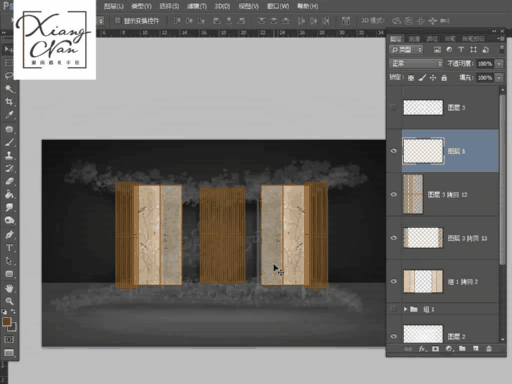The height and width of the screenshot is (384, 512).
Task: Select the Path Selection arrow tool
Action: (x=9, y=261)
